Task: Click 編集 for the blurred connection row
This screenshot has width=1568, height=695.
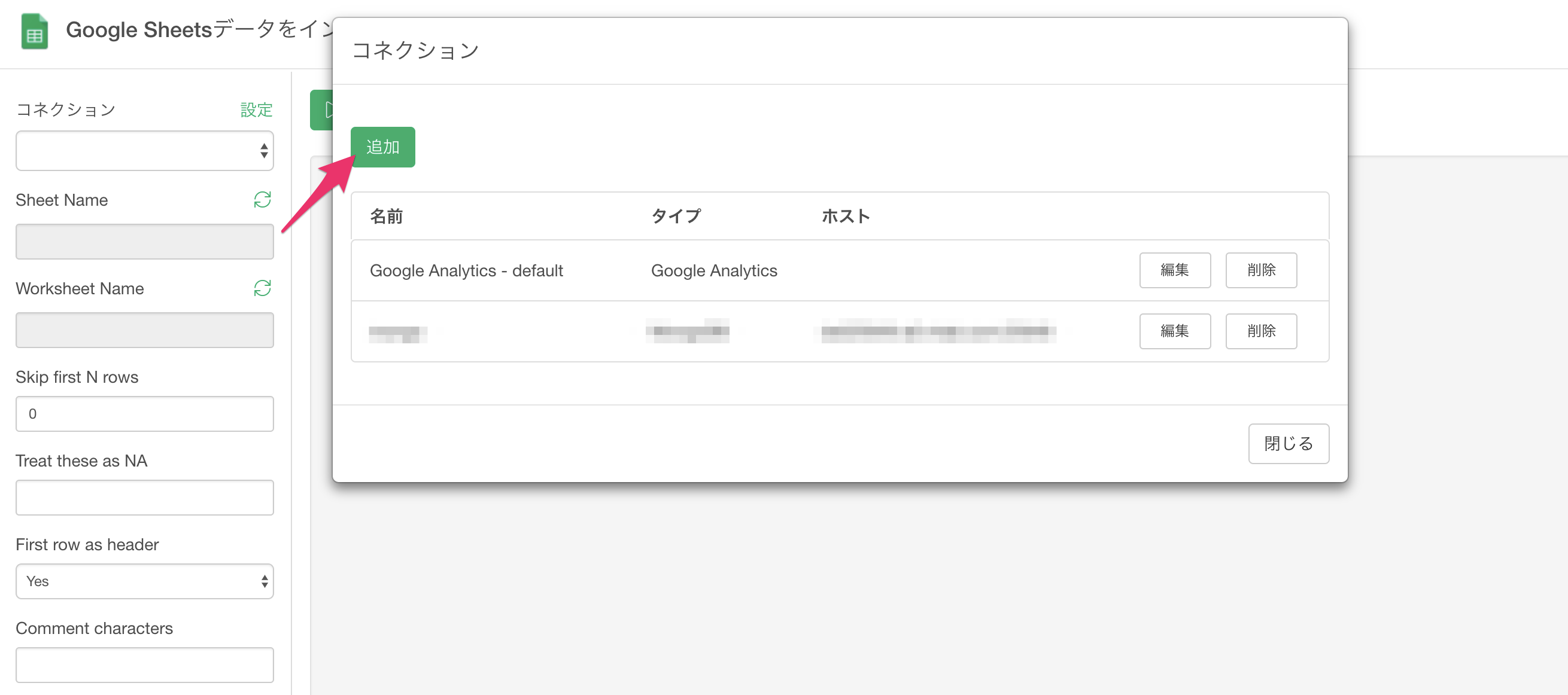Action: [x=1175, y=331]
